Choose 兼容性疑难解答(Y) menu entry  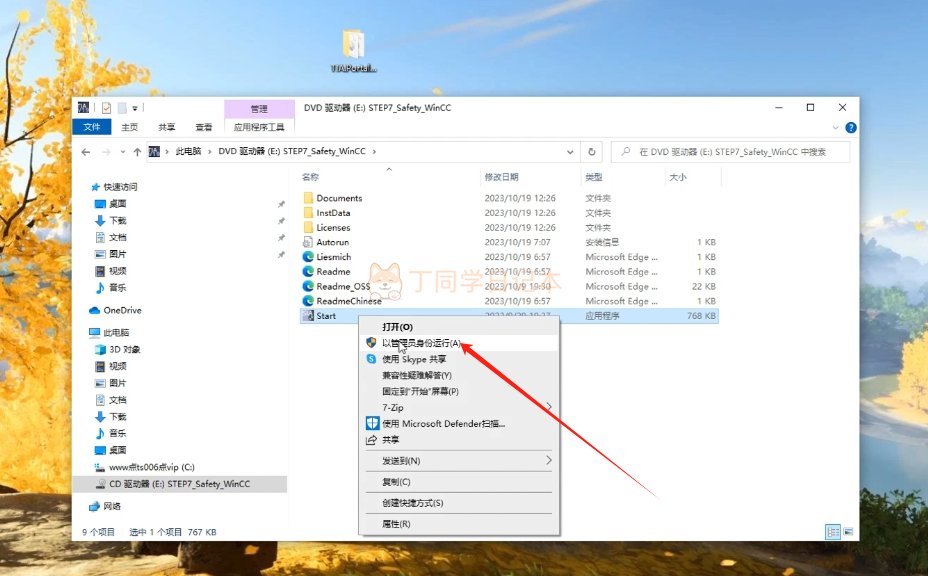point(459,375)
